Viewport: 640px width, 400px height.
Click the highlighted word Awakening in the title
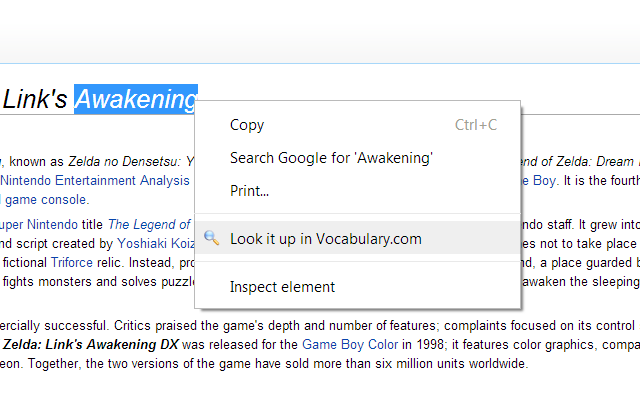[136, 99]
